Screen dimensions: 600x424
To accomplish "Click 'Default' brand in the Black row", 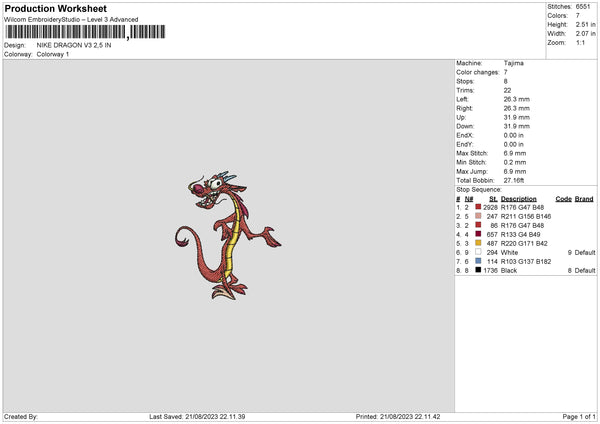I will point(585,271).
